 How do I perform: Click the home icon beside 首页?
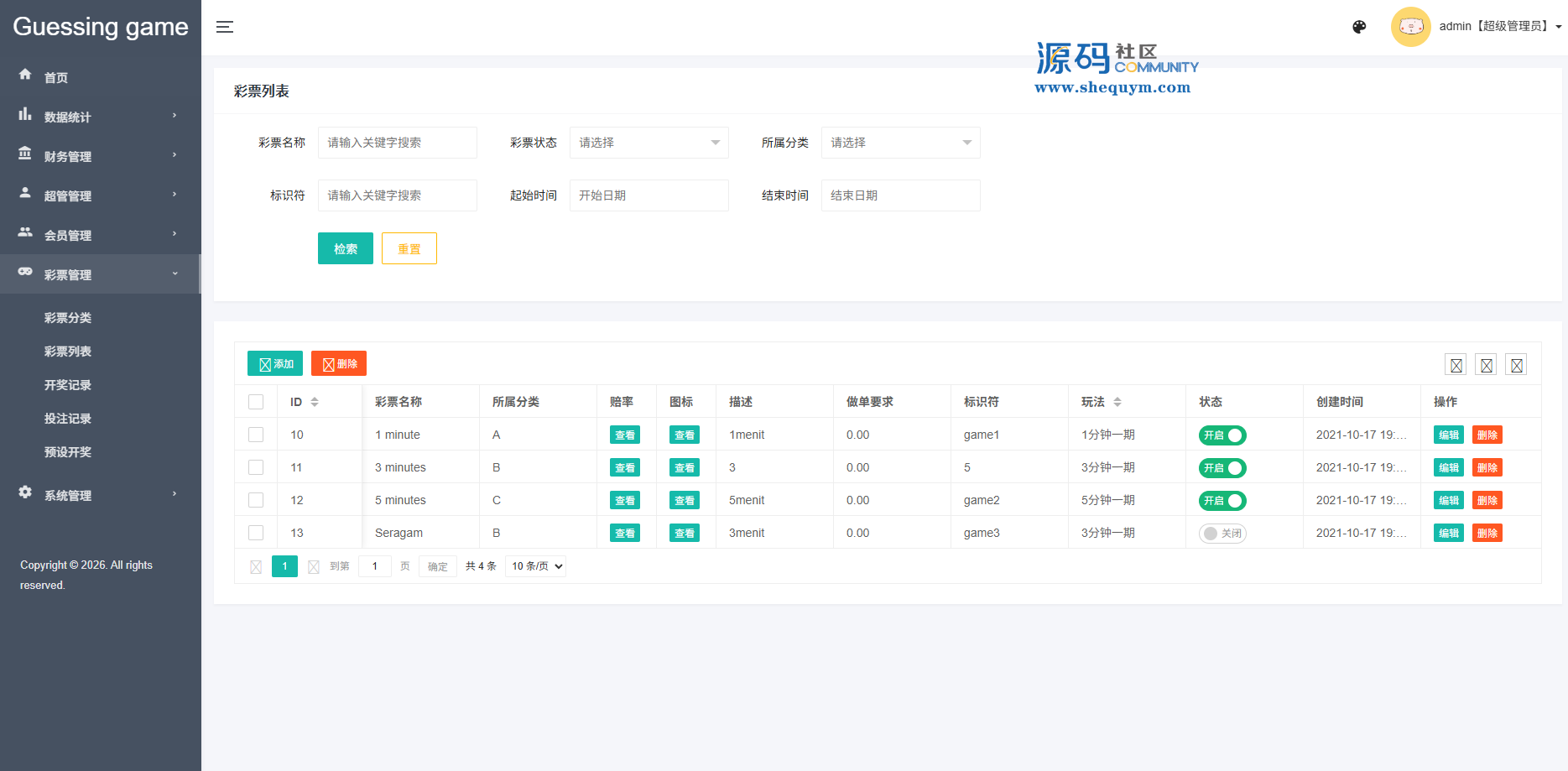[x=25, y=75]
